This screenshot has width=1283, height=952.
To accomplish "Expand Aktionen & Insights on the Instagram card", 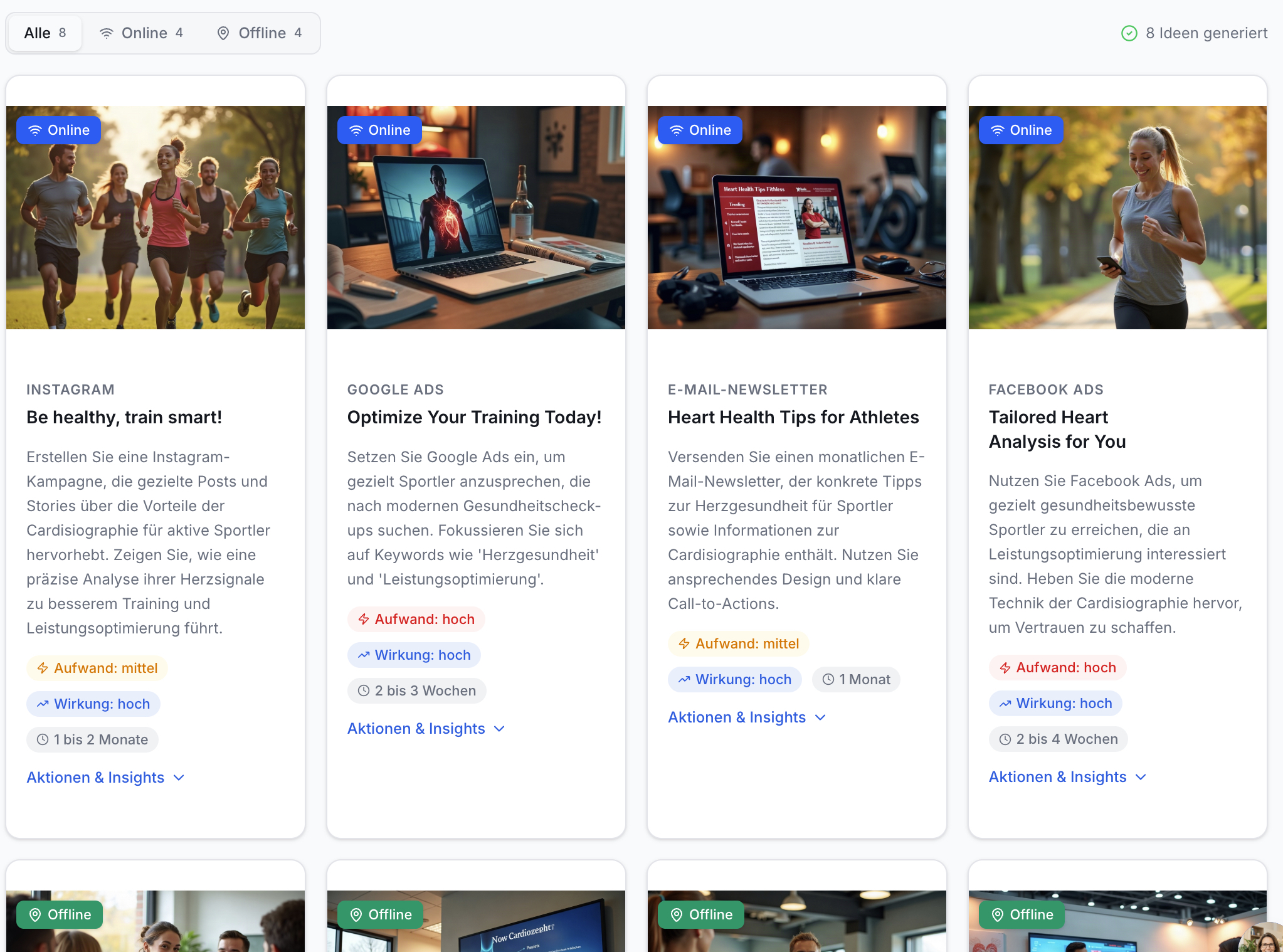I will [105, 778].
